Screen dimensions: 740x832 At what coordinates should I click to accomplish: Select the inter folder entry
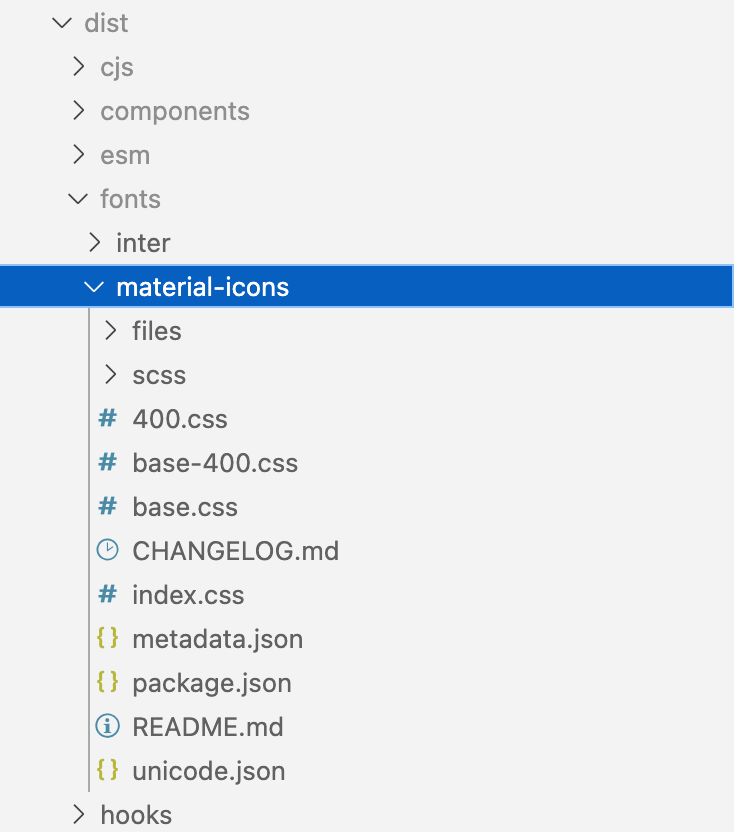click(x=143, y=243)
